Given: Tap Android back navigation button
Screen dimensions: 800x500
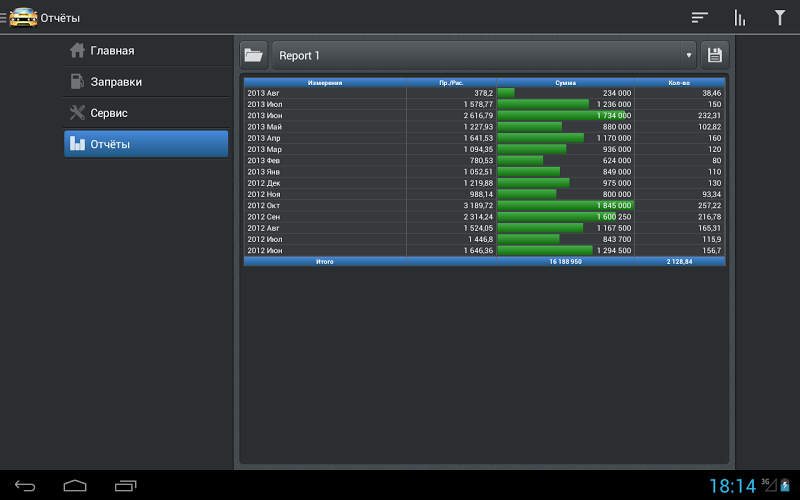Looking at the screenshot, I should [25, 486].
